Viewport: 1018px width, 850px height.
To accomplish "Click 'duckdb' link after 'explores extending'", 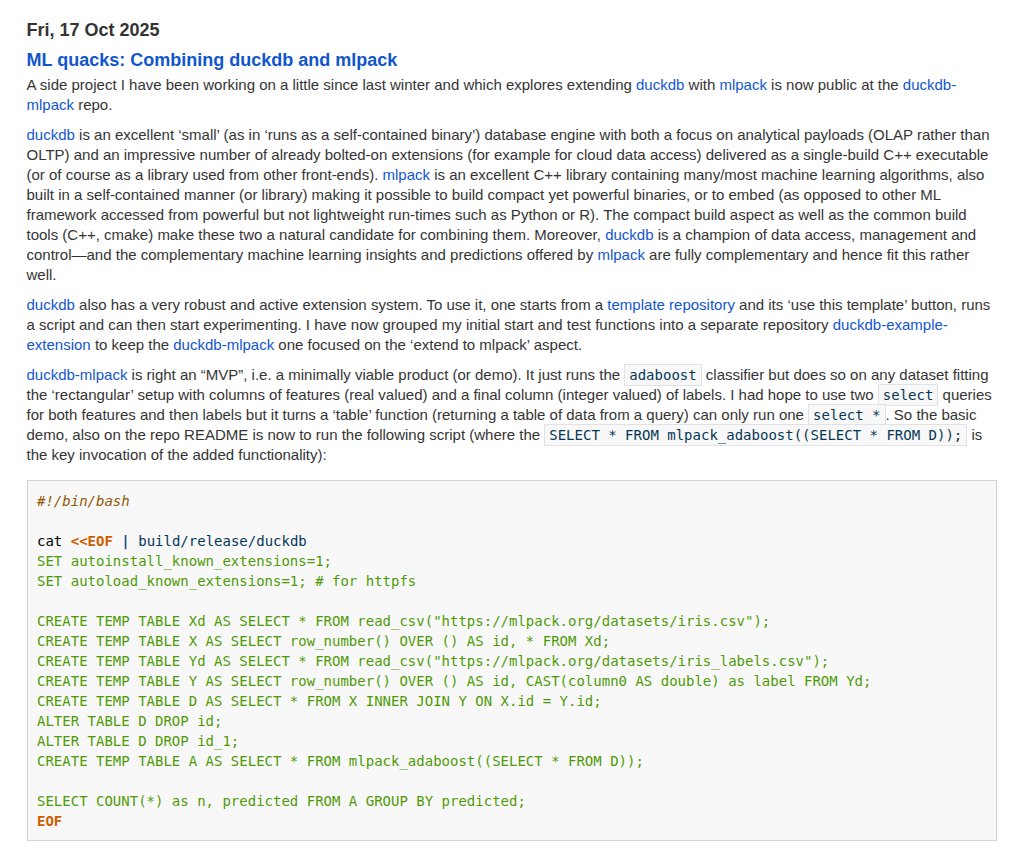I will (660, 85).
